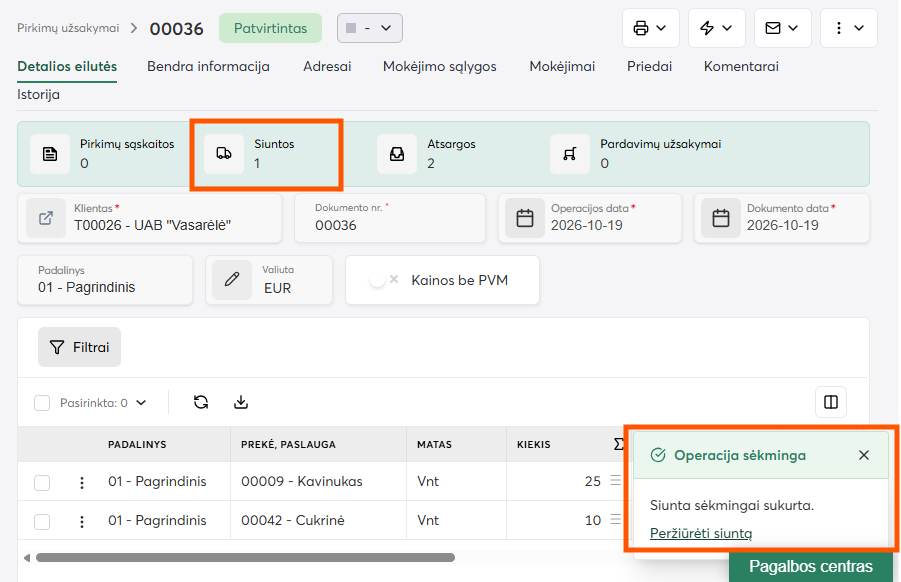This screenshot has width=901, height=582.
Task: Open the email actions dropdown
Action: [783, 28]
